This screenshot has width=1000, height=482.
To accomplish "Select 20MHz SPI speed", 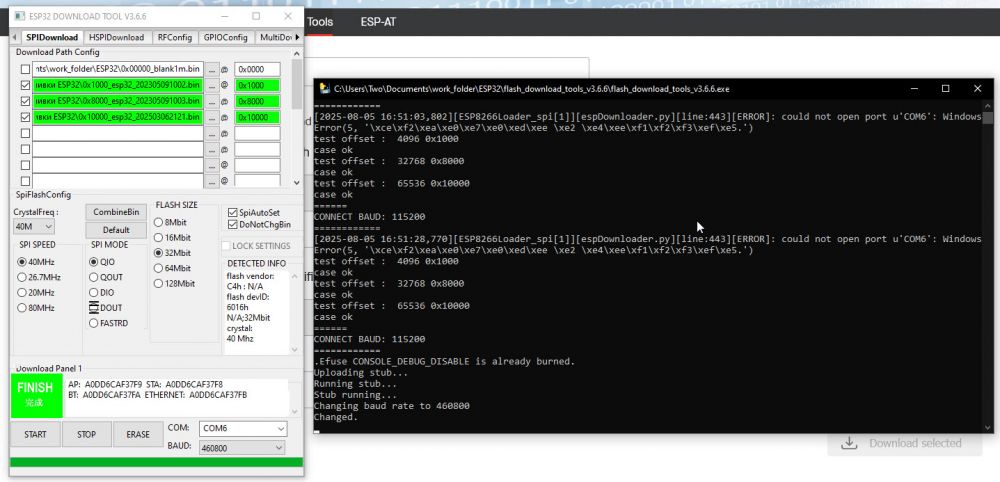I will pos(22,293).
